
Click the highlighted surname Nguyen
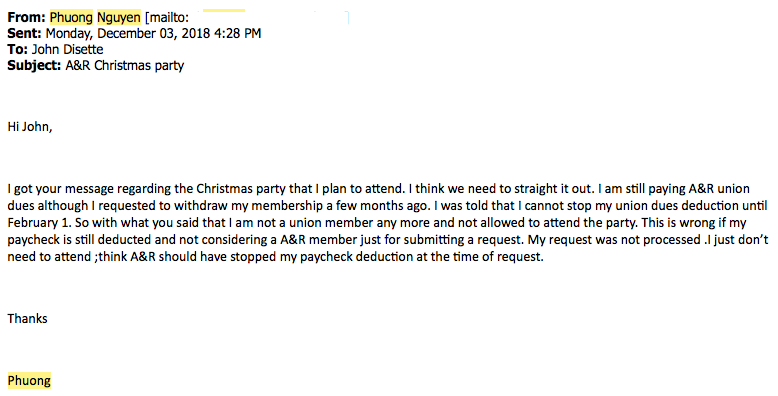click(119, 18)
